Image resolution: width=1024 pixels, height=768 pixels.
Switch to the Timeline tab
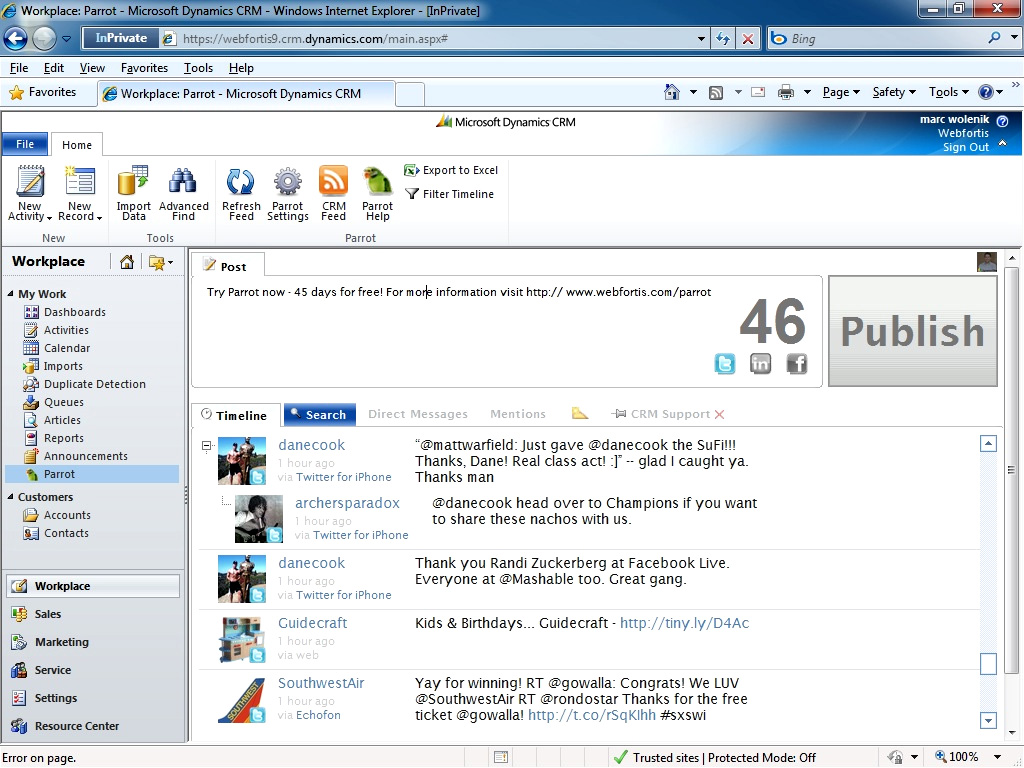coord(235,415)
